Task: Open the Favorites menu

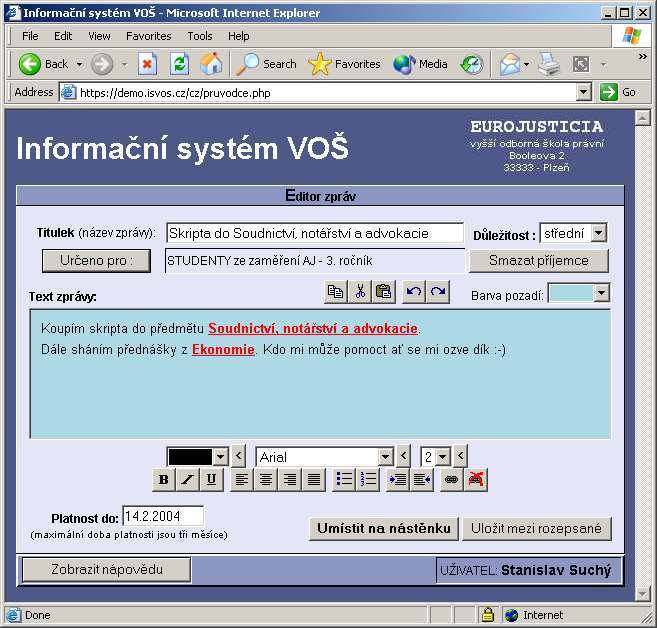Action: pos(149,36)
